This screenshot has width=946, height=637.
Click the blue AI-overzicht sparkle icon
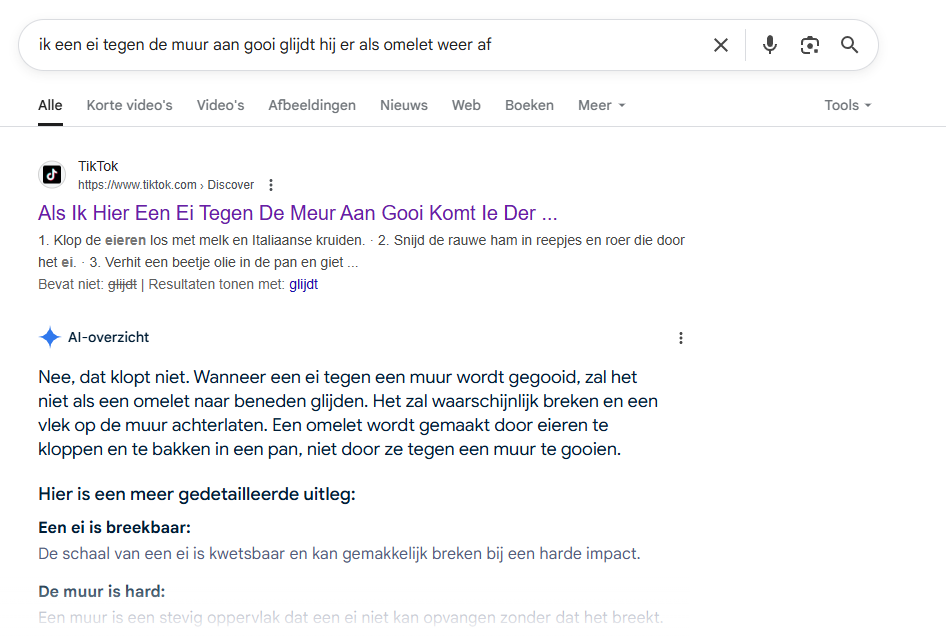(x=49, y=337)
